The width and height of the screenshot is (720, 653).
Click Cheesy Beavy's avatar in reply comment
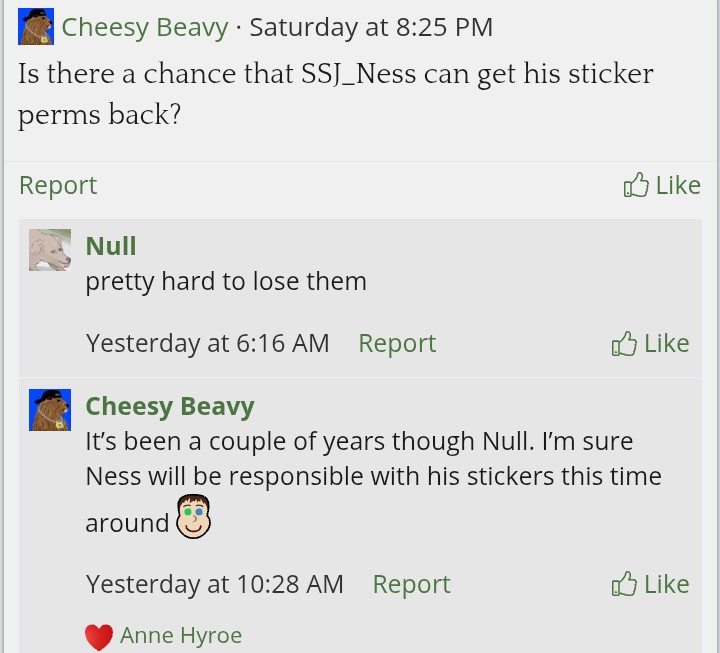(50, 410)
